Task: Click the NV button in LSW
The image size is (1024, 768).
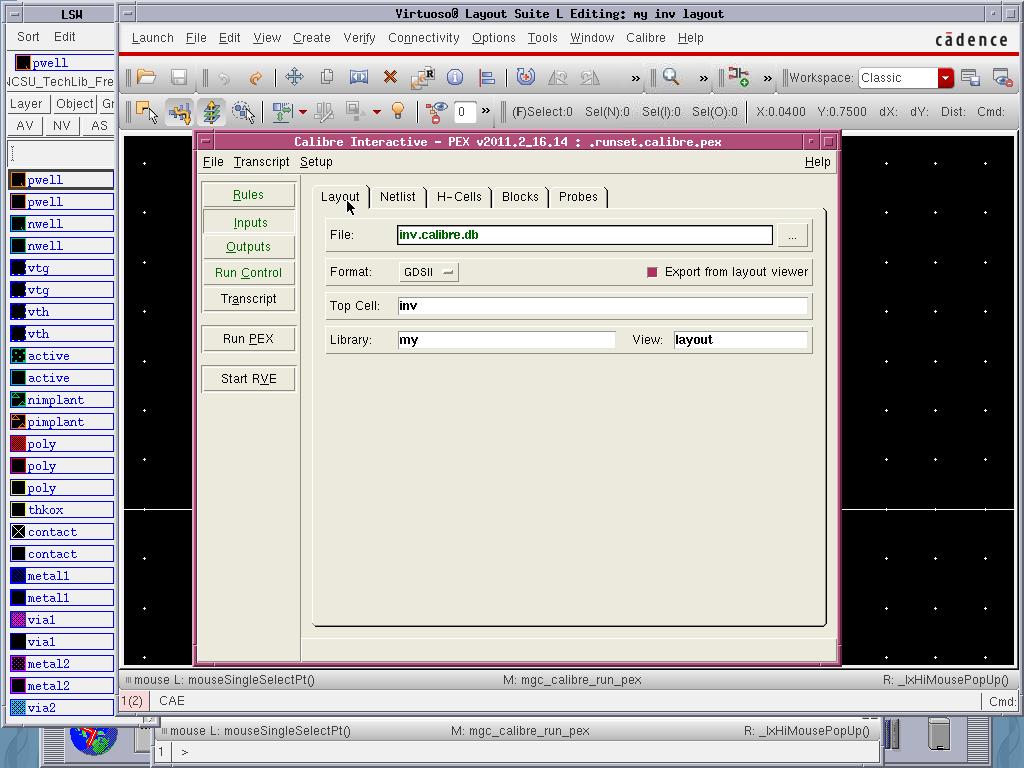Action: pos(61,125)
